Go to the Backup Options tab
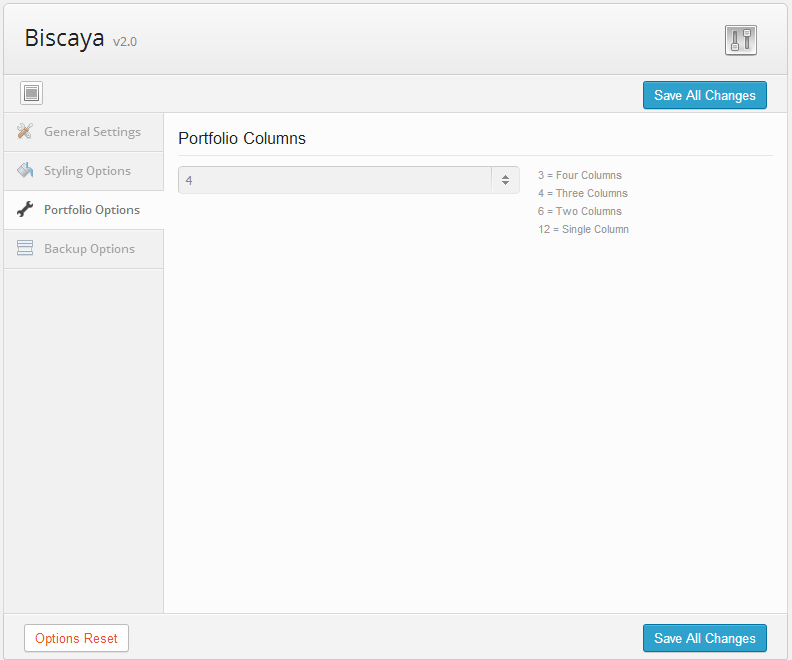This screenshot has width=792, height=660. [89, 249]
